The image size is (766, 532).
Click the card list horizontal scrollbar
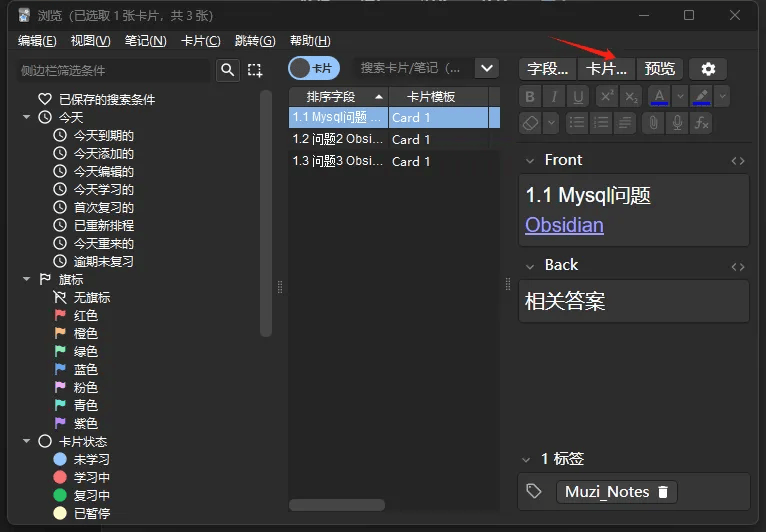(337, 505)
